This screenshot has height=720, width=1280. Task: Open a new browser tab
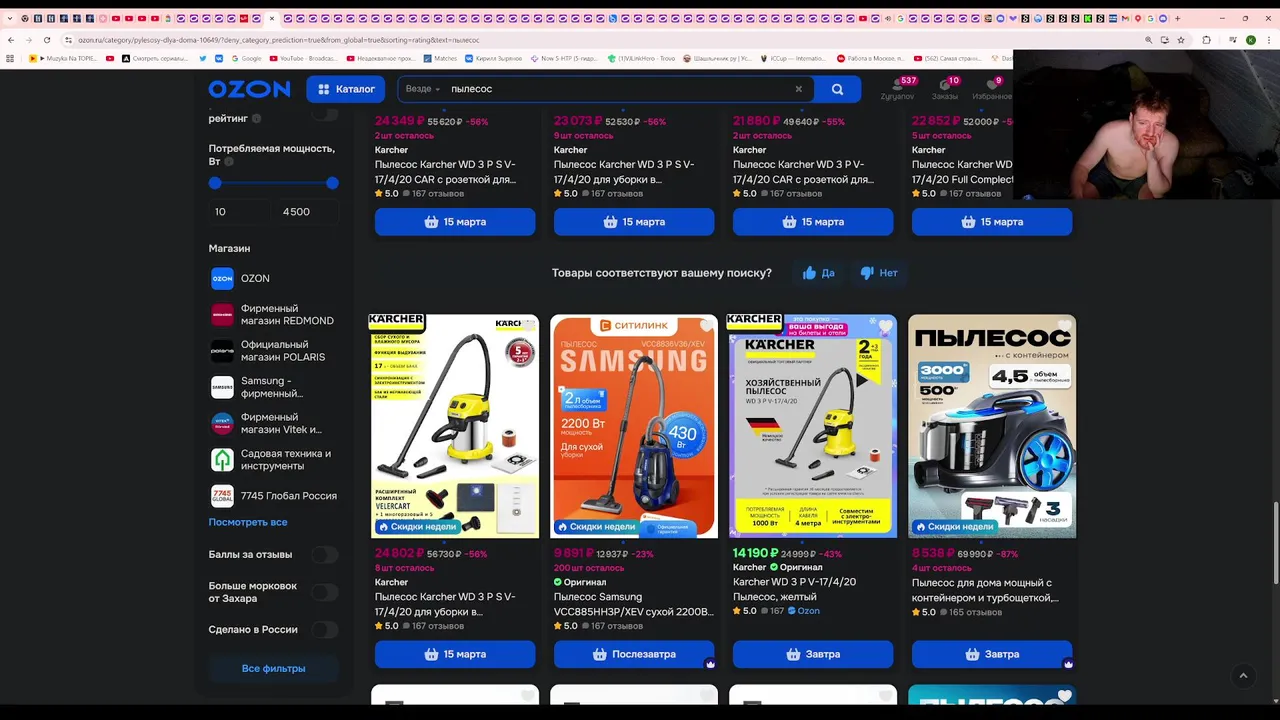[x=1177, y=18]
